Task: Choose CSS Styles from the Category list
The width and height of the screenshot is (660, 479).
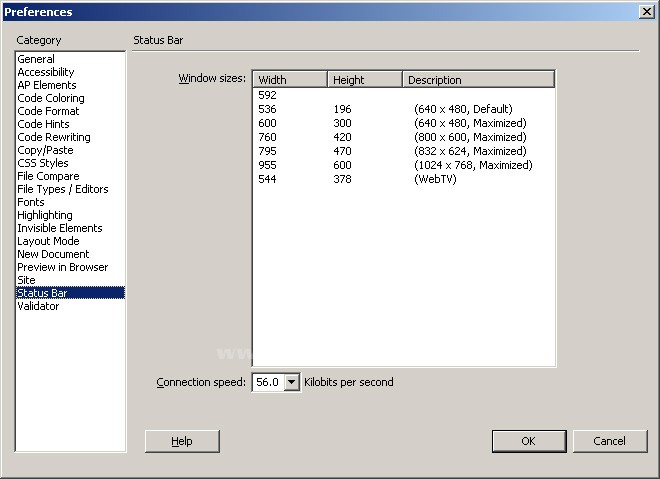Action: tap(43, 163)
